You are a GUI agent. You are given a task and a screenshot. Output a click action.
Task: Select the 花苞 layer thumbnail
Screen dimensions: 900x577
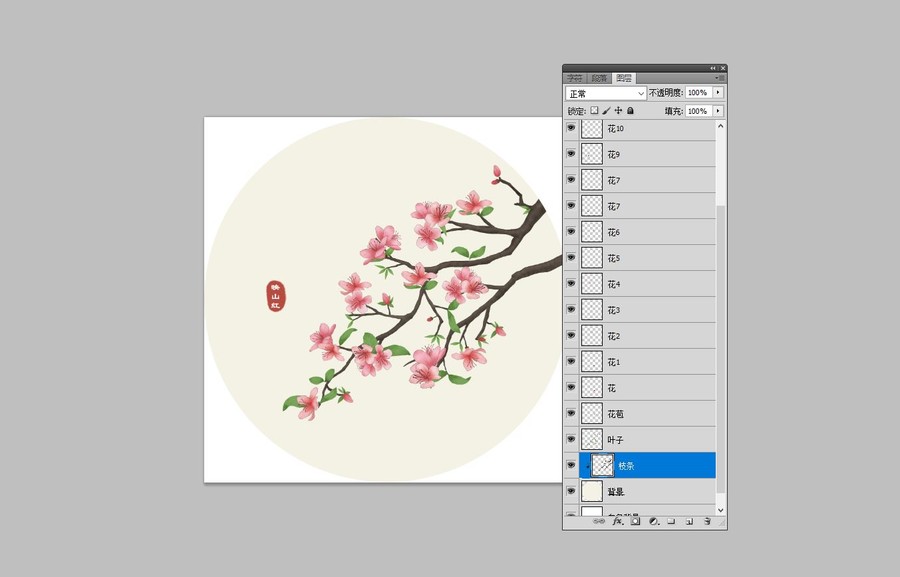pos(592,413)
